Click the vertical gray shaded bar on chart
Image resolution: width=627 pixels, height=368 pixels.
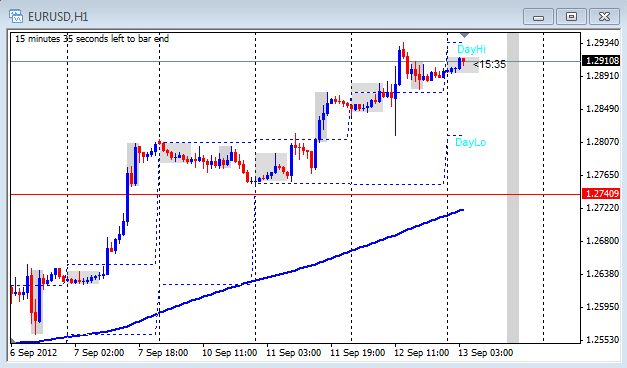(513, 188)
